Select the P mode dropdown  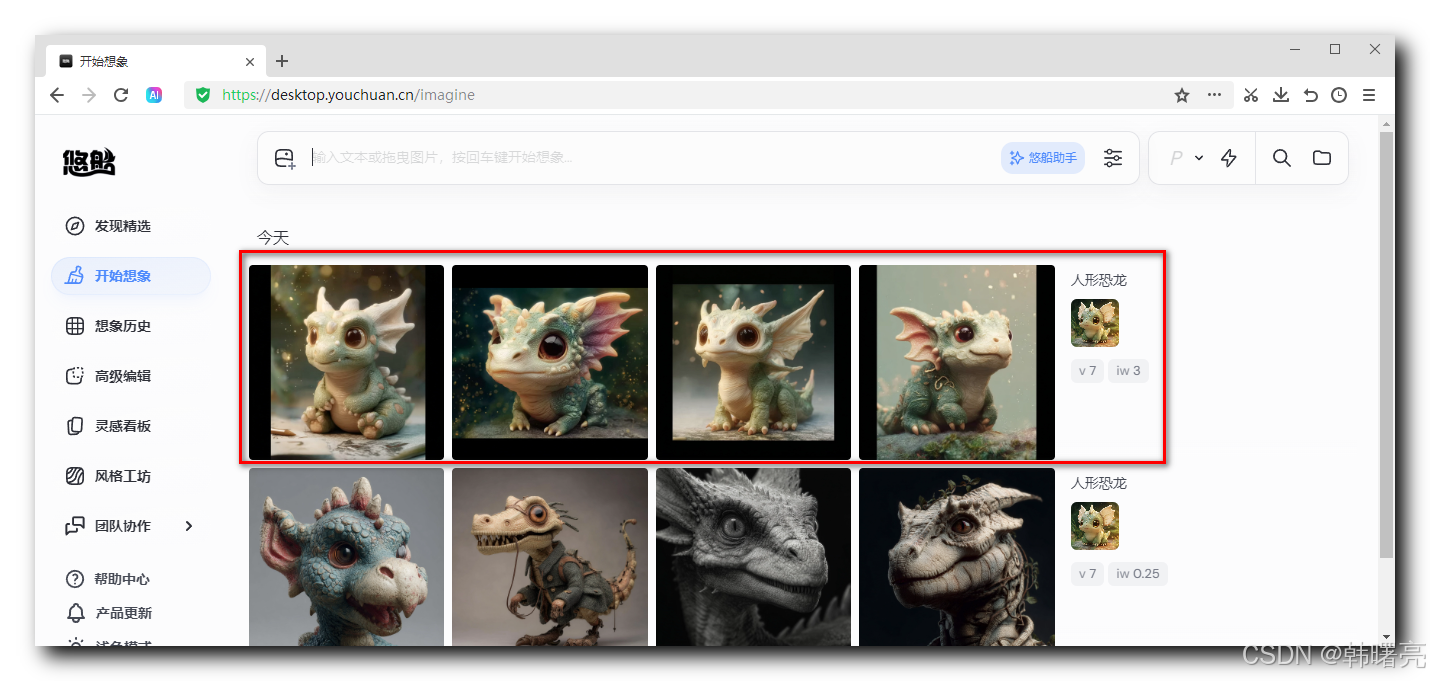point(1186,158)
